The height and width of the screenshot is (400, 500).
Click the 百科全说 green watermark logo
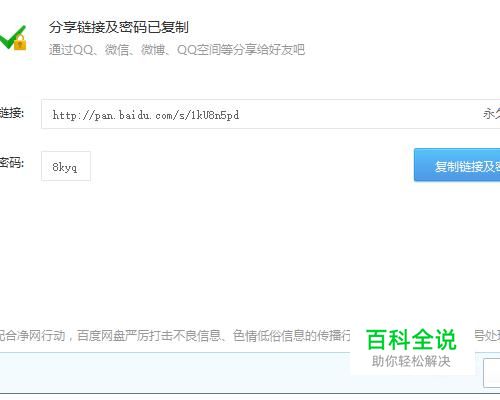coord(411,339)
